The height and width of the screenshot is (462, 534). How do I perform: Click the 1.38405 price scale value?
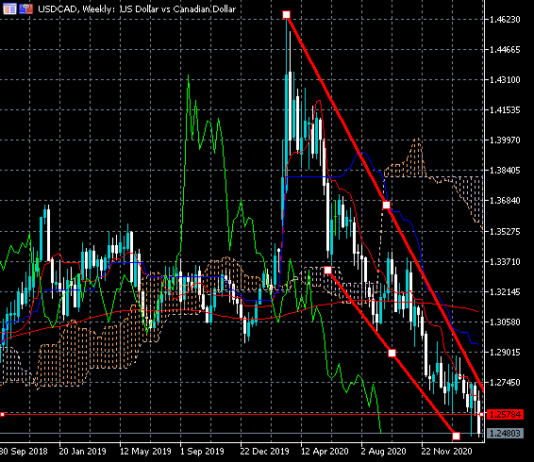tap(505, 170)
